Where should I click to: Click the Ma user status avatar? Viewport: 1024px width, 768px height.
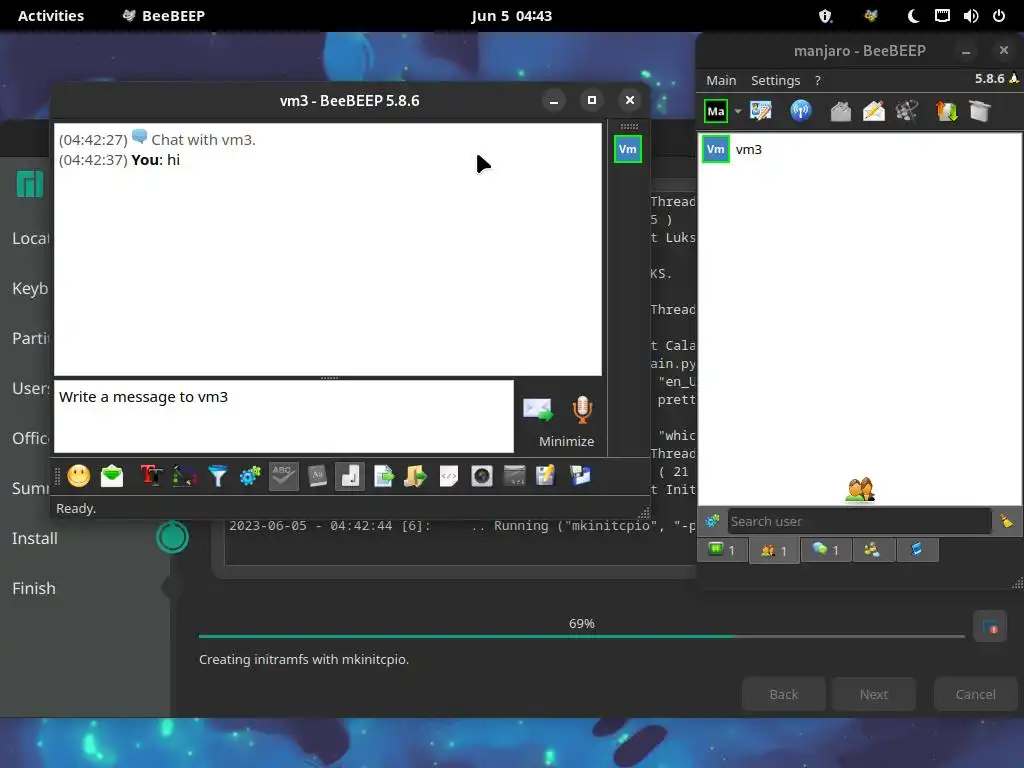(x=716, y=112)
